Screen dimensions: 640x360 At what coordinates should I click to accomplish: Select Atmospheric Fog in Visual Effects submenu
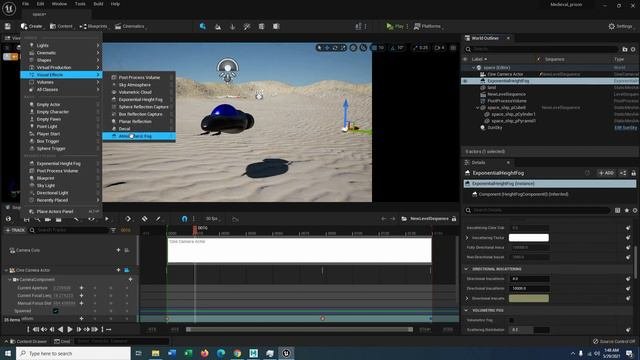(139, 136)
